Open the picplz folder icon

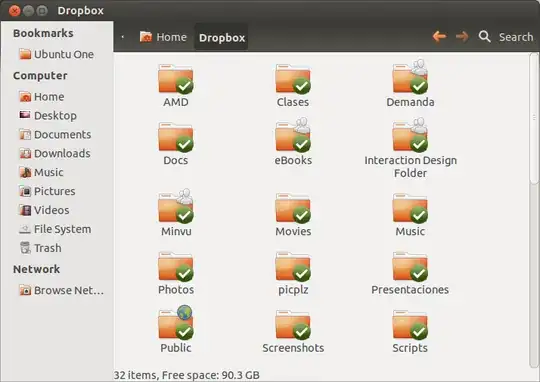tap(293, 267)
